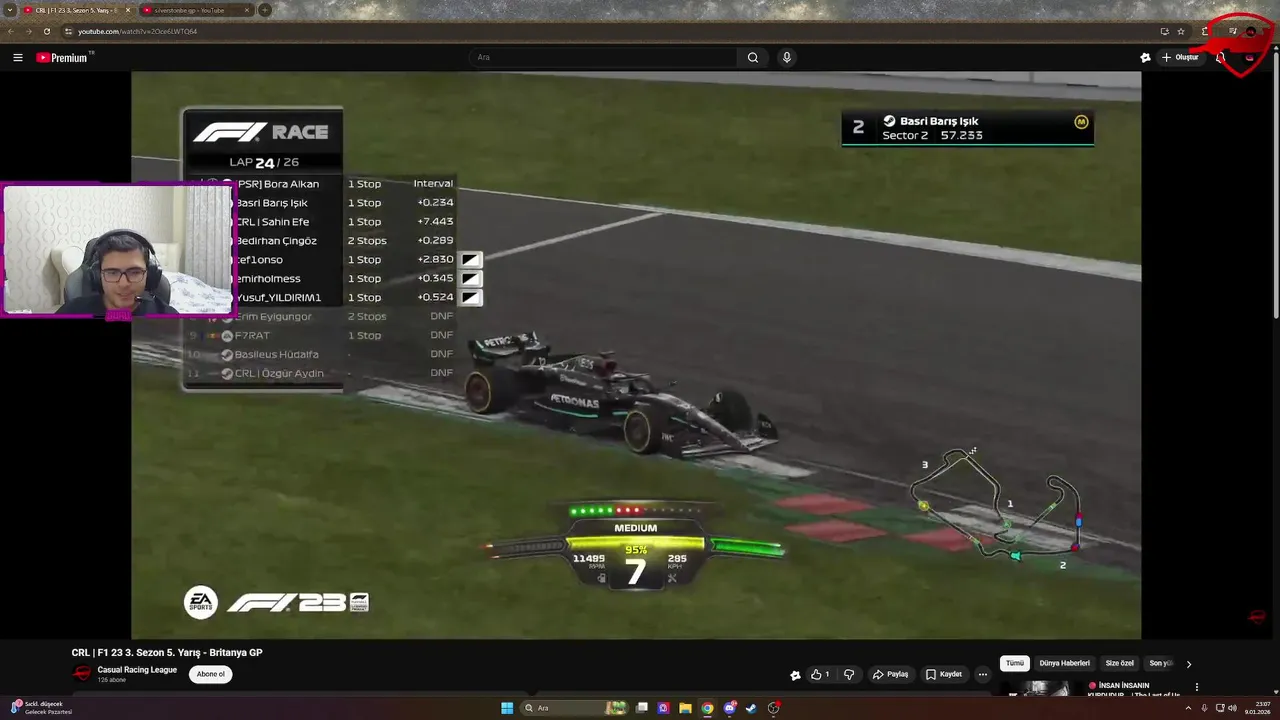Image resolution: width=1280 pixels, height=720 pixels.
Task: Open the clock showing 23:07
Action: click(x=1257, y=708)
